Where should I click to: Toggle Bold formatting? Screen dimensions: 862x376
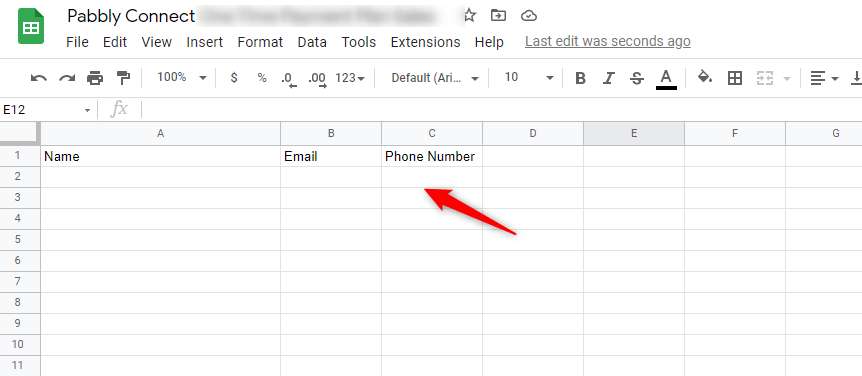tap(580, 78)
